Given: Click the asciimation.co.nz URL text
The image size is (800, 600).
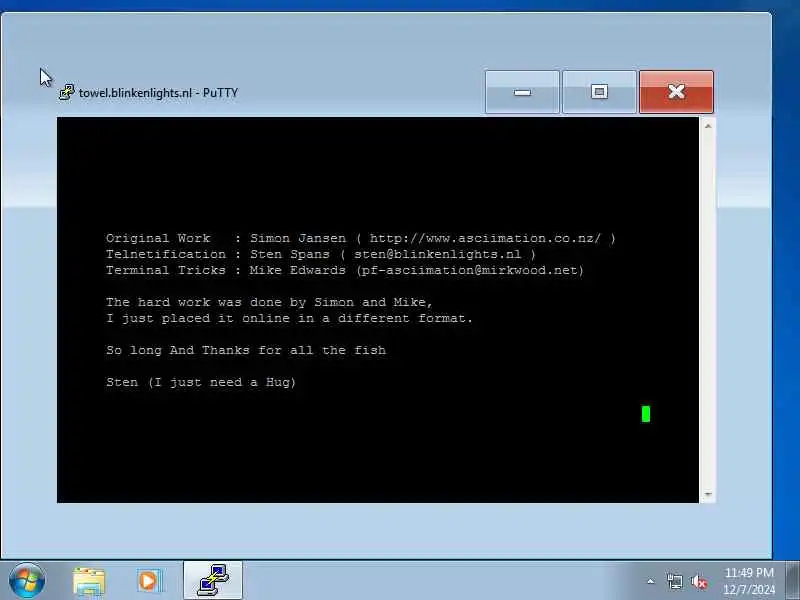Looking at the screenshot, I should click(x=485, y=238).
